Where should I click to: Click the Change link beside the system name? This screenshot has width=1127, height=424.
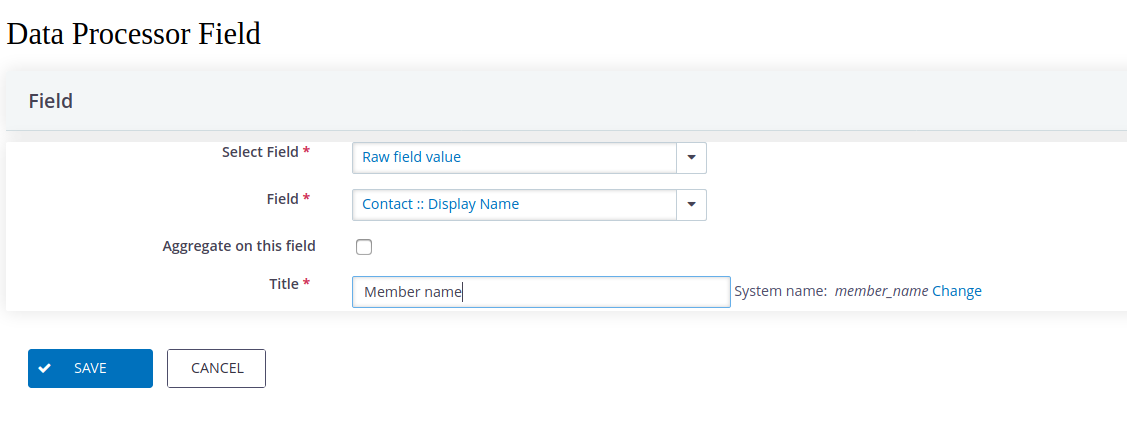[x=957, y=291]
